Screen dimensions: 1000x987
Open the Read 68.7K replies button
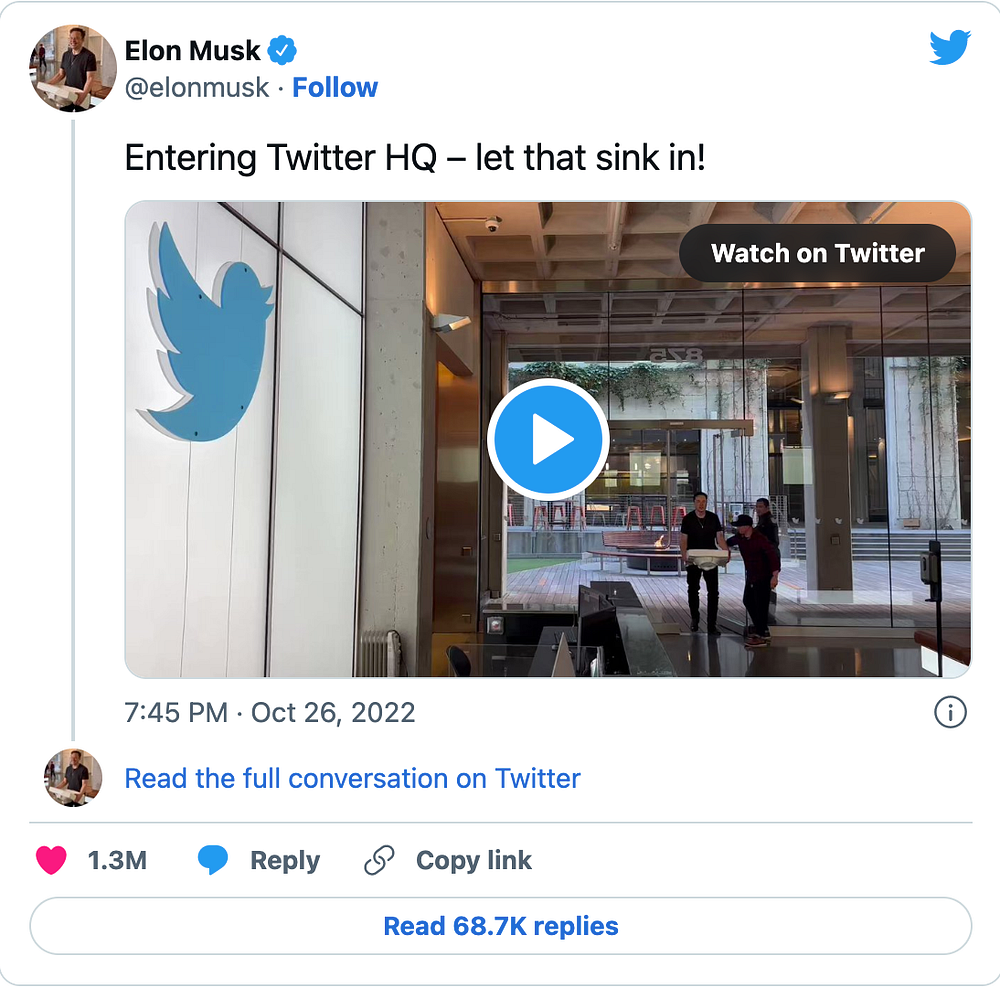[500, 926]
